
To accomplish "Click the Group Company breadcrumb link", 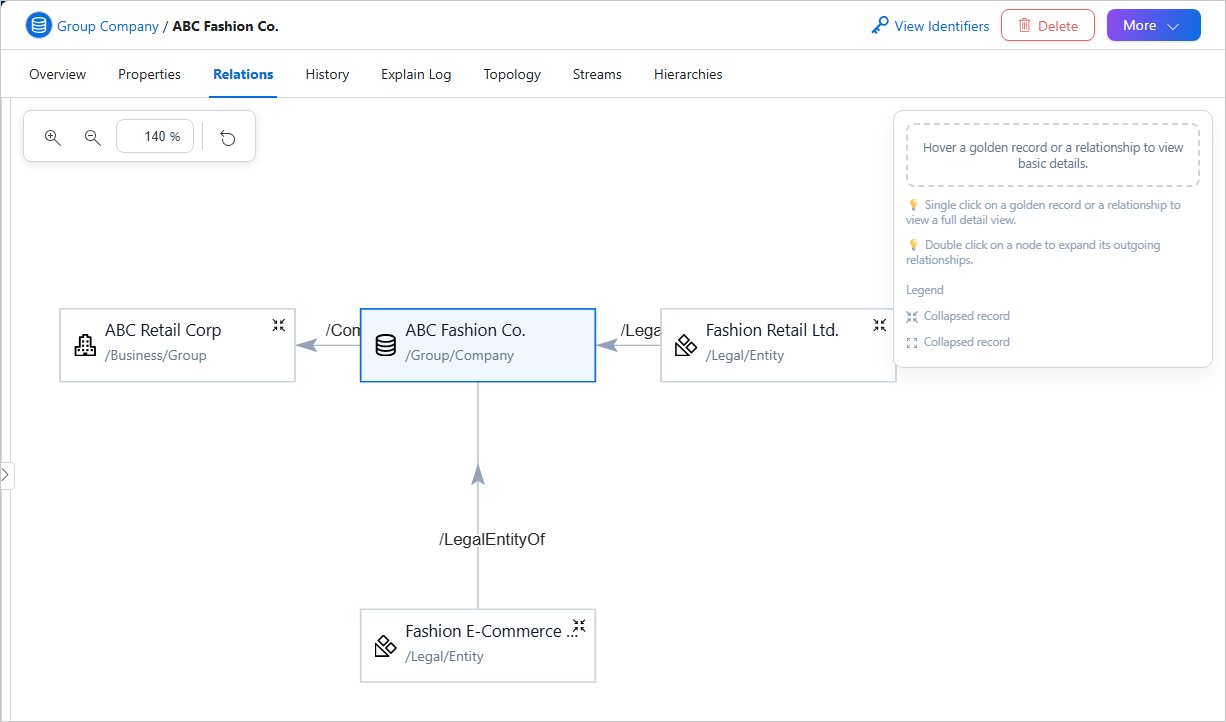I will 108,26.
